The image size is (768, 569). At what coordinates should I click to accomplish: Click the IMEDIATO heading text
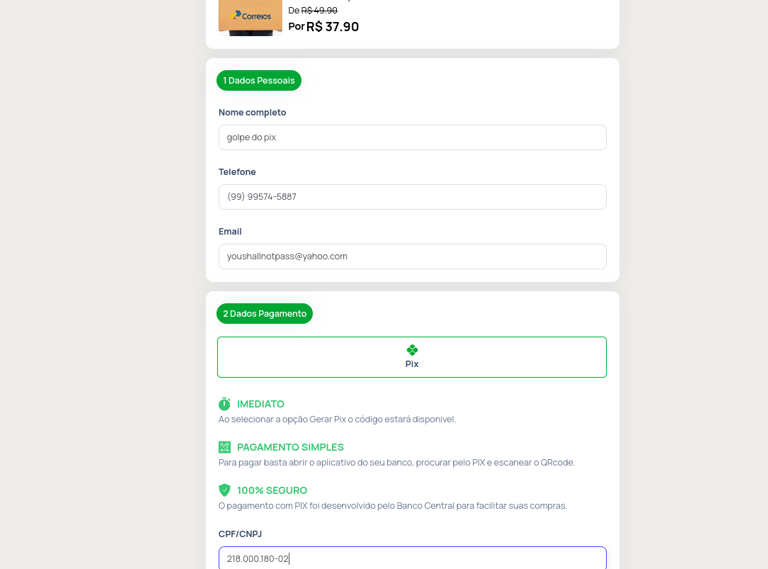point(261,404)
